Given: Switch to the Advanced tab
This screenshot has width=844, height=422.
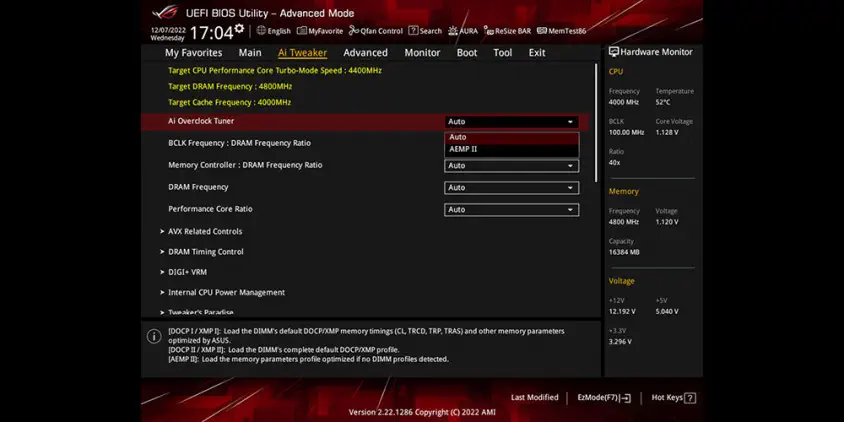Looking at the screenshot, I should click(365, 53).
